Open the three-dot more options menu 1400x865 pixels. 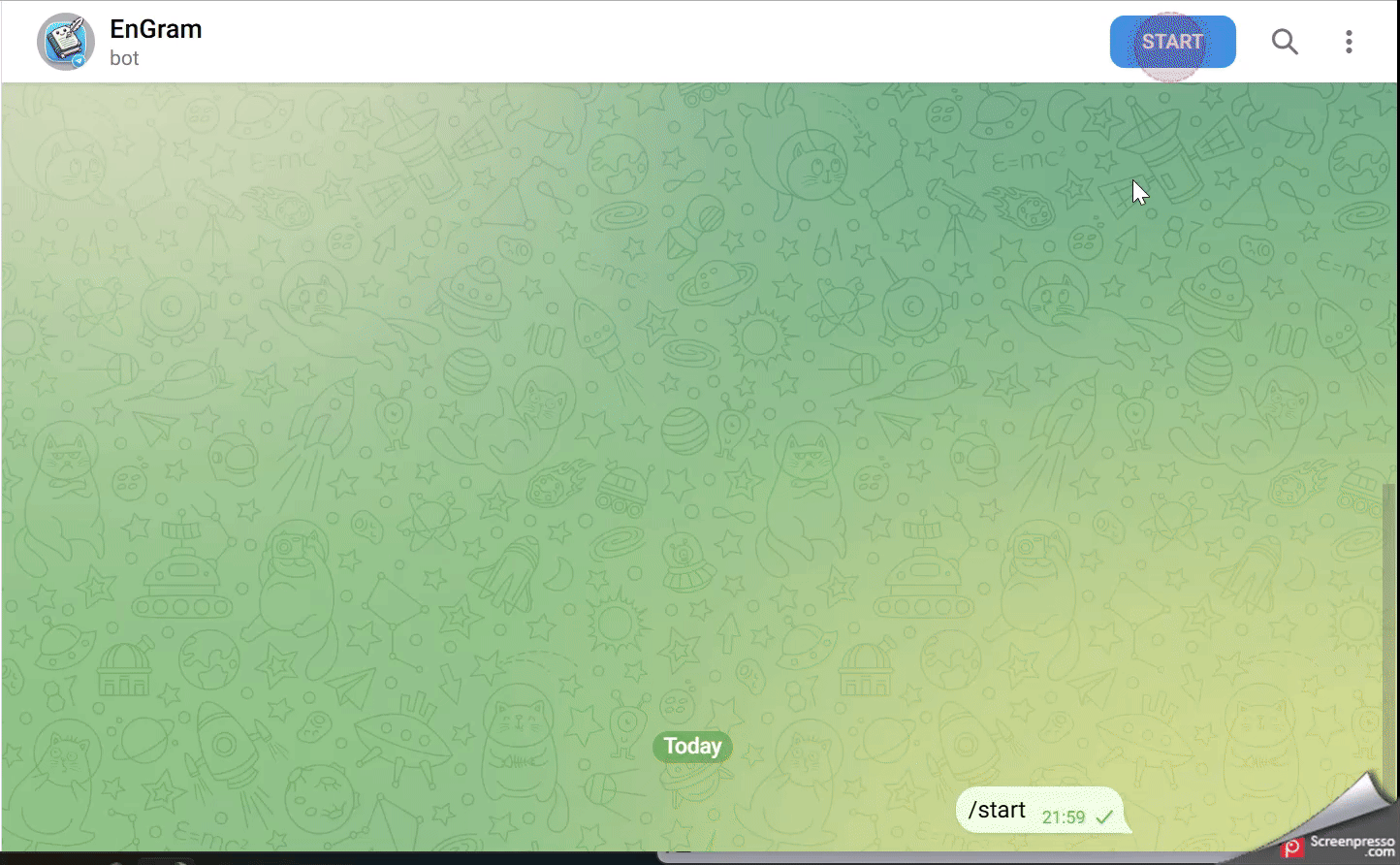(x=1349, y=42)
